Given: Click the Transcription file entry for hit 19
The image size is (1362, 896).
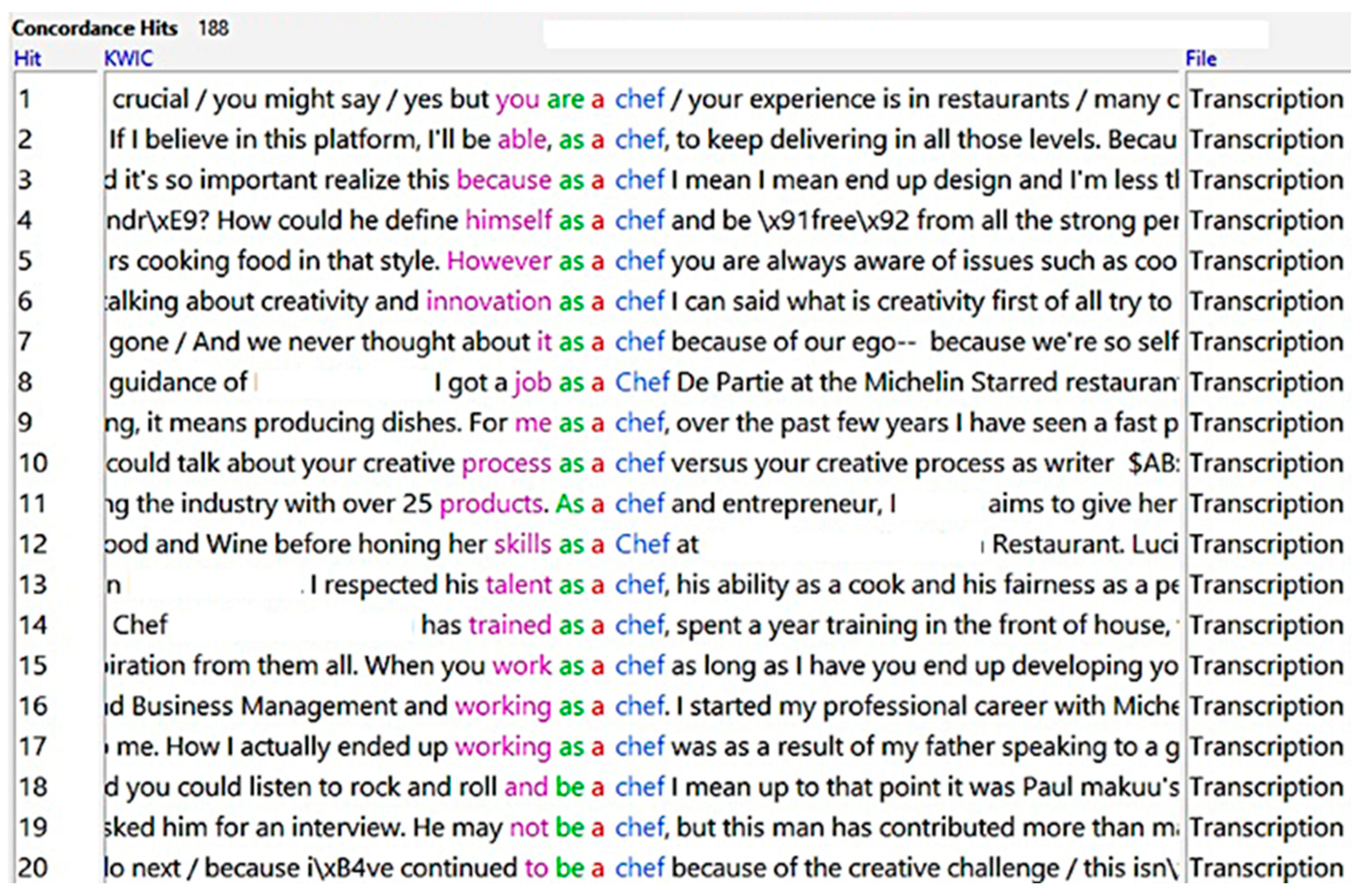Looking at the screenshot, I should [x=1267, y=828].
